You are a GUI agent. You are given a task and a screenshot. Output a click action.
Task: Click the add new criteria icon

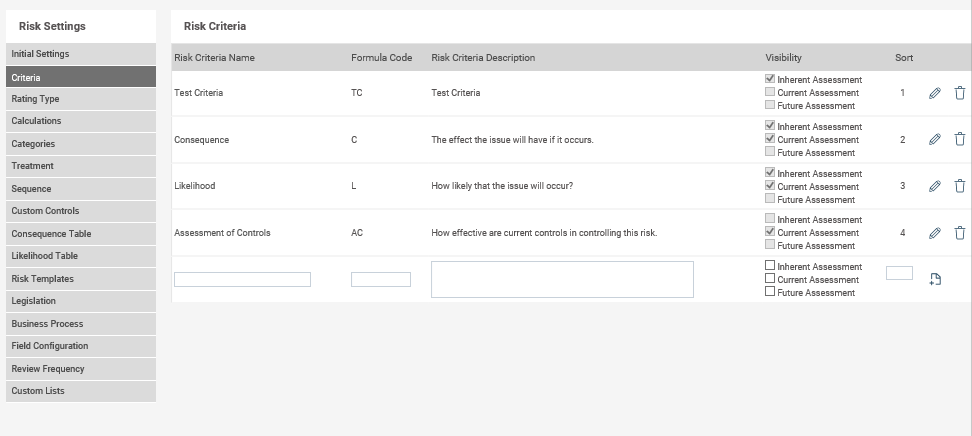(x=935, y=279)
